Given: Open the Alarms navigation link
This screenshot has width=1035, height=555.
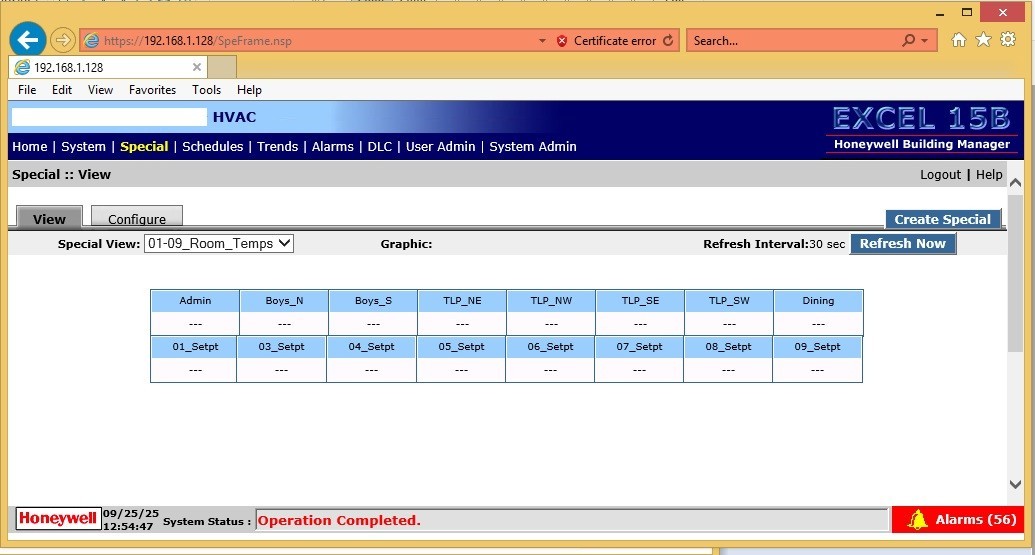Looking at the screenshot, I should [333, 147].
